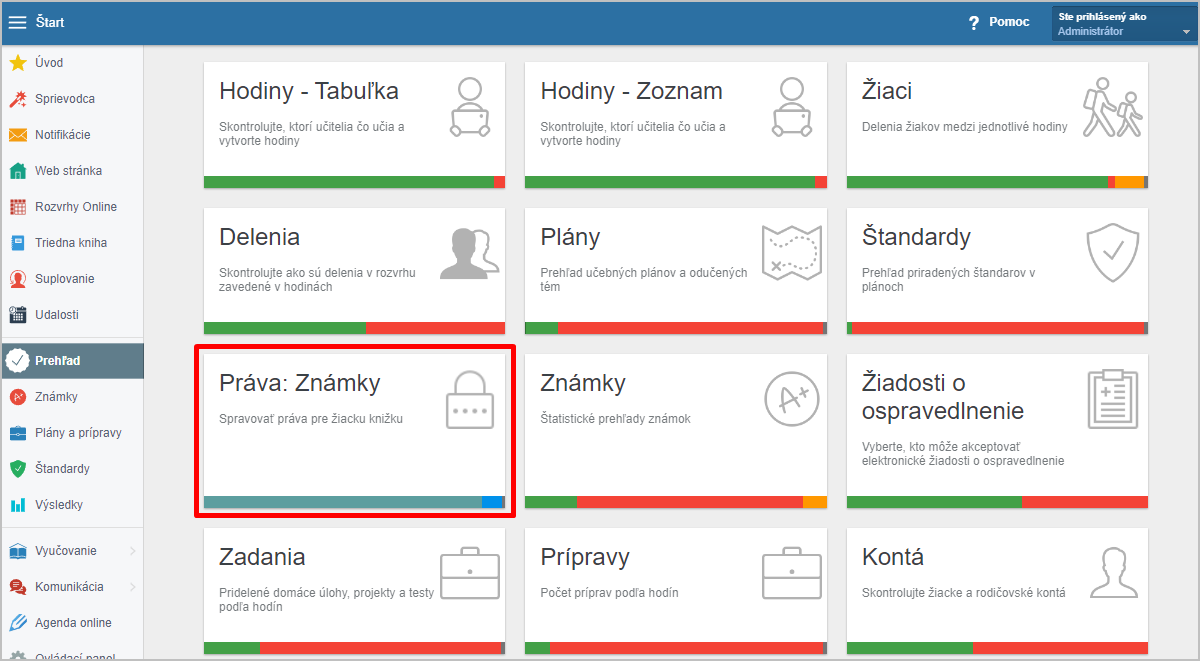The height and width of the screenshot is (661, 1200).
Task: Open the Žiaci card title
Action: pos(887,91)
